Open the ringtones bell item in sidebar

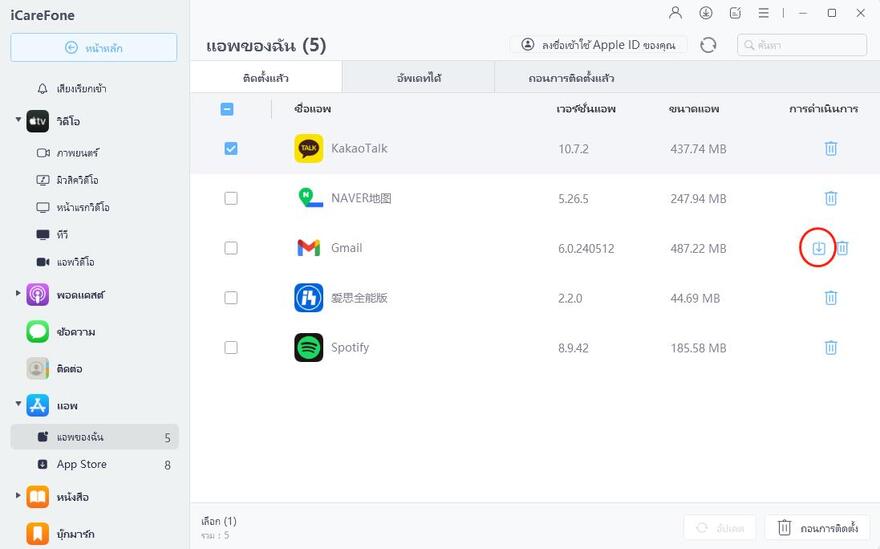coord(72,89)
